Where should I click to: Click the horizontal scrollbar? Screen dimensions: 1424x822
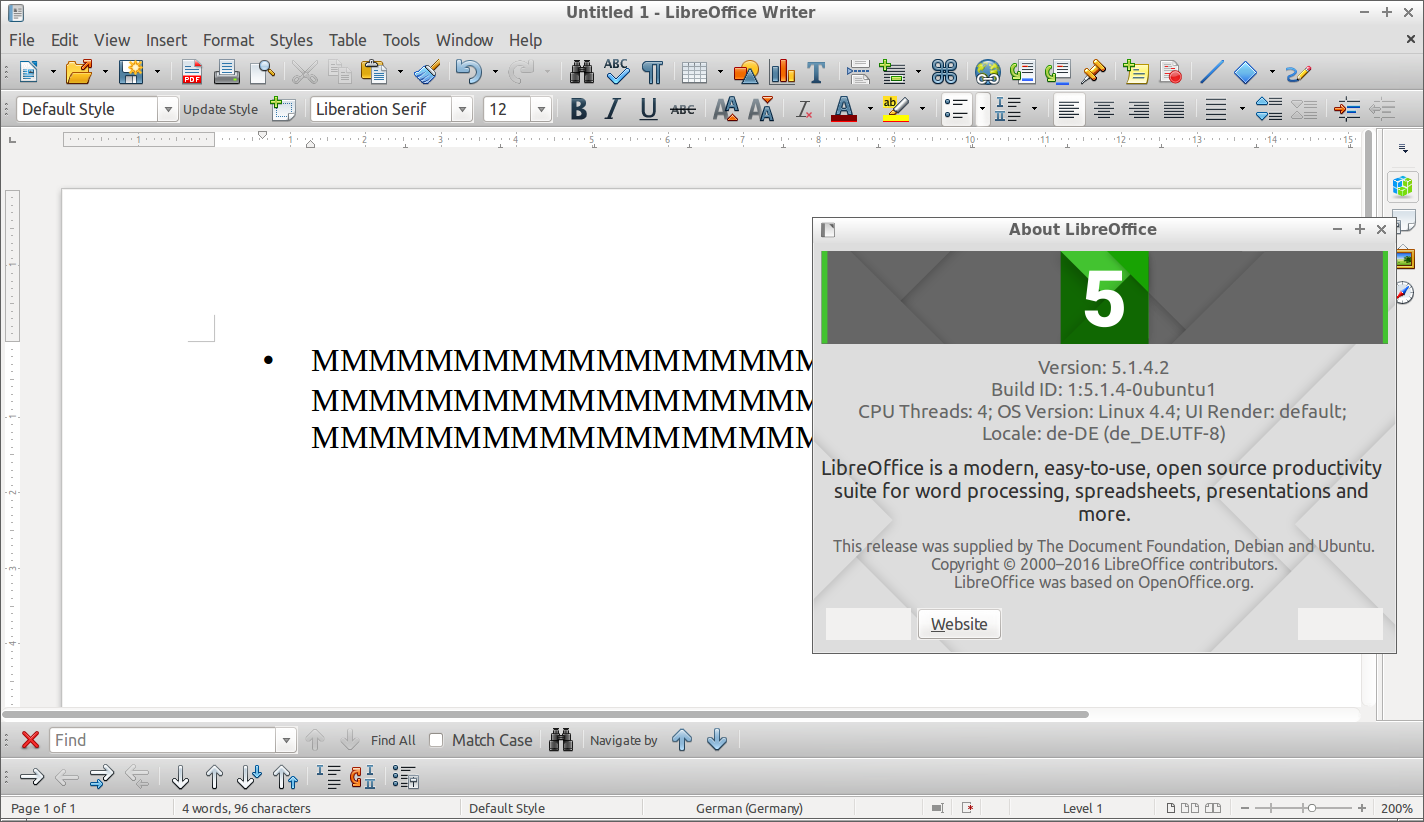pos(546,714)
